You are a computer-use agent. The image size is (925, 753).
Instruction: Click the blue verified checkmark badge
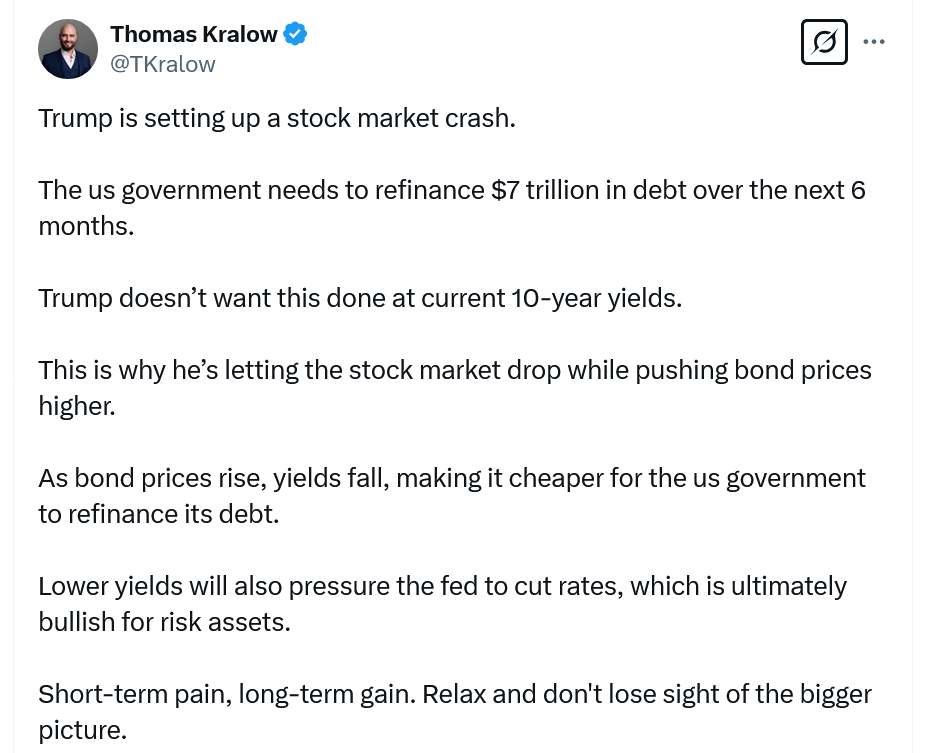point(295,34)
